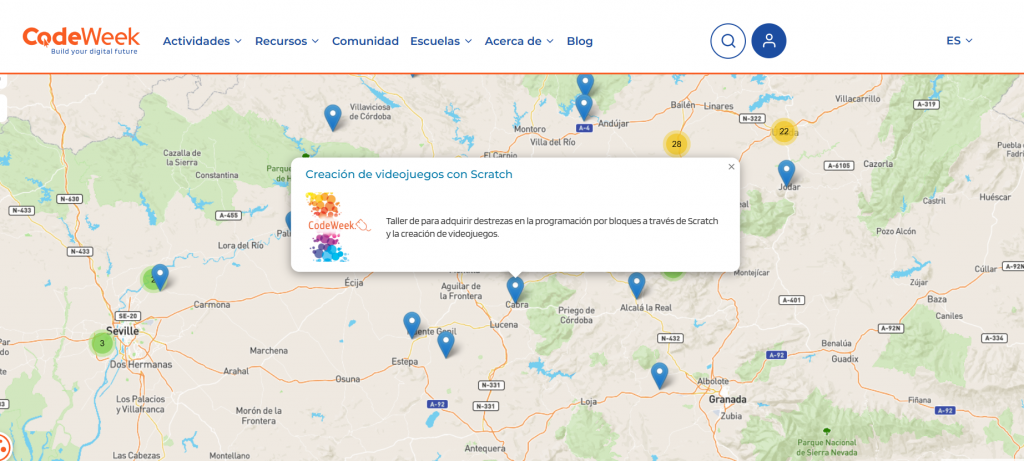1024x461 pixels.
Task: Click map pin near Villaviciosa de Córdoba
Action: (x=333, y=116)
